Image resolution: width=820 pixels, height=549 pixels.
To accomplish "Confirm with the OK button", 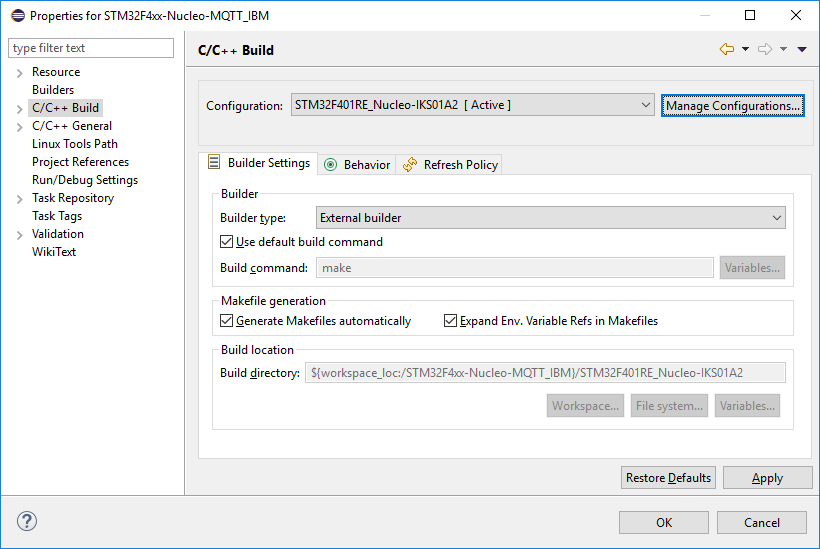I will (x=664, y=522).
